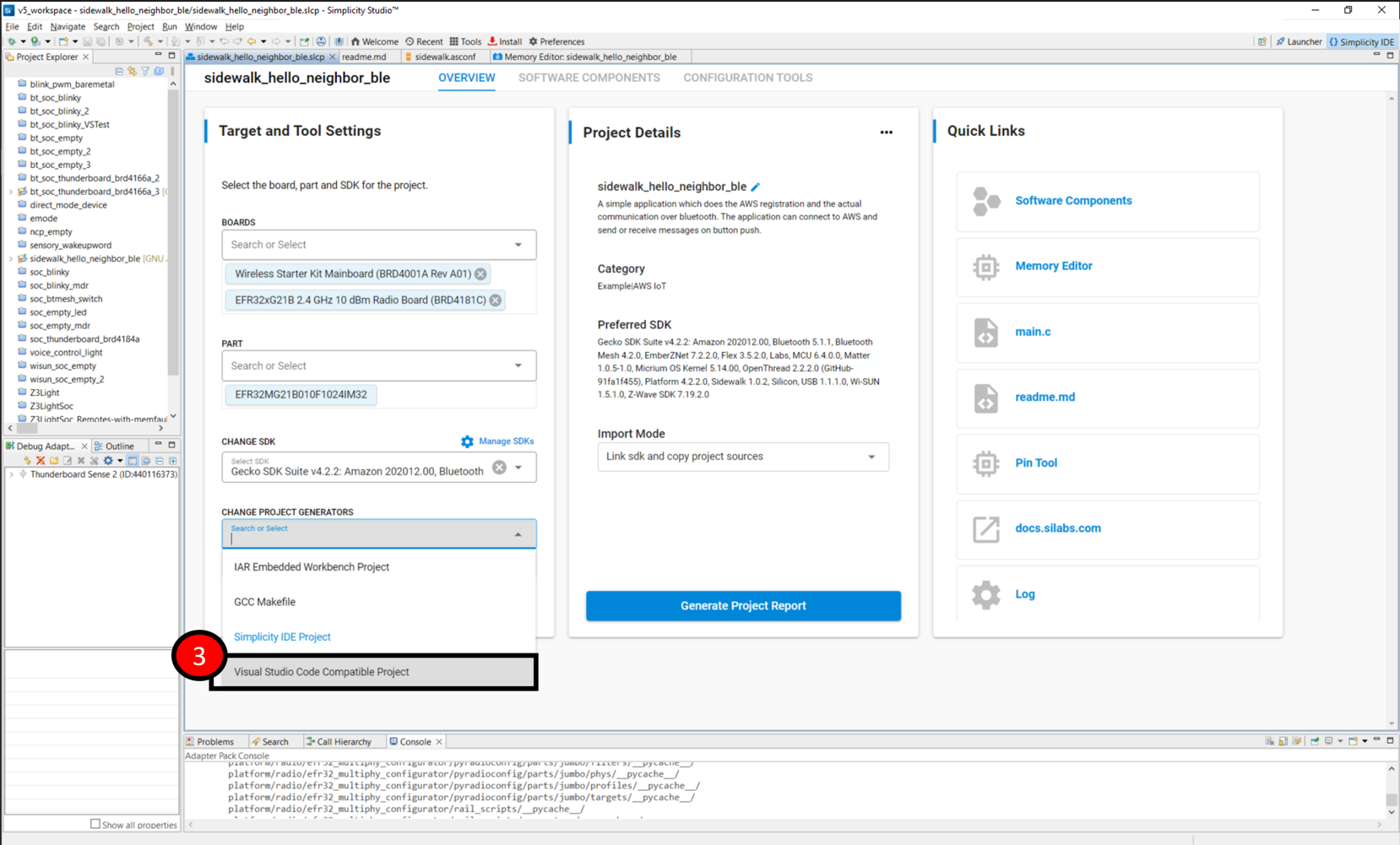Open the Navigate menu
This screenshot has width=1400, height=845.
(x=70, y=26)
